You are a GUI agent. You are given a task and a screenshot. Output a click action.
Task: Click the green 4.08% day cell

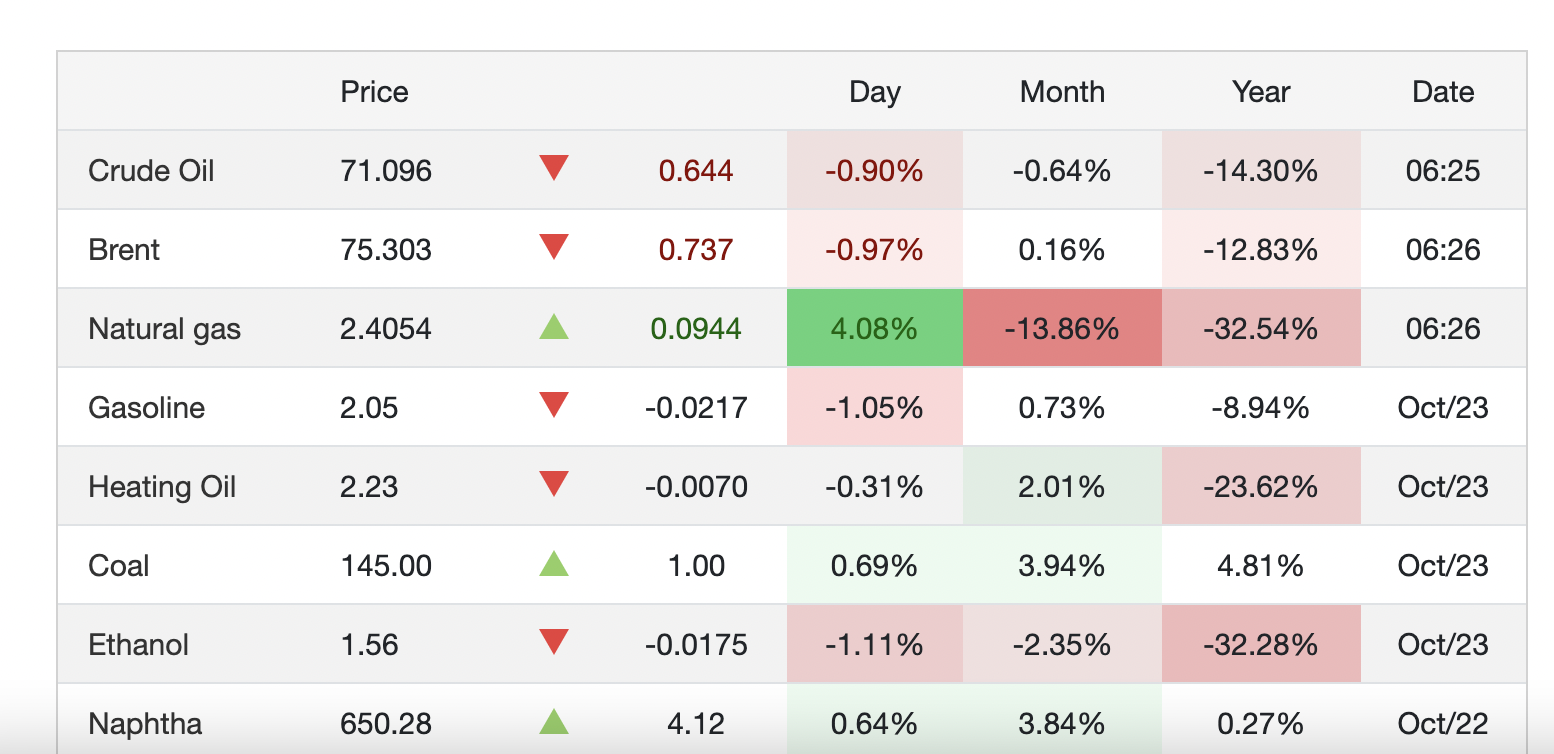874,329
